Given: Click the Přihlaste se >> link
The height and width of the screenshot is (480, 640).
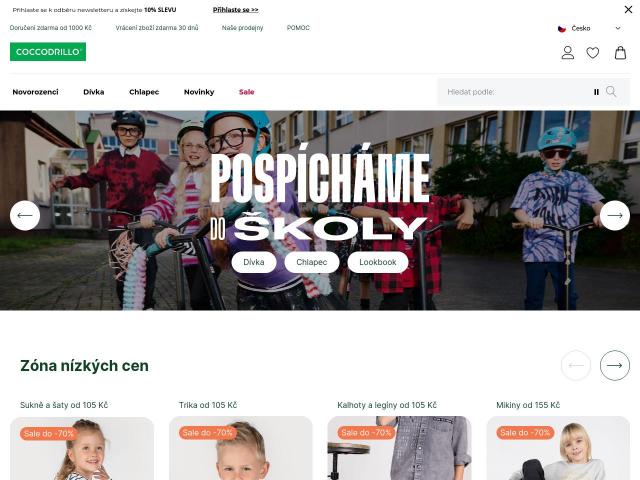Looking at the screenshot, I should (236, 10).
